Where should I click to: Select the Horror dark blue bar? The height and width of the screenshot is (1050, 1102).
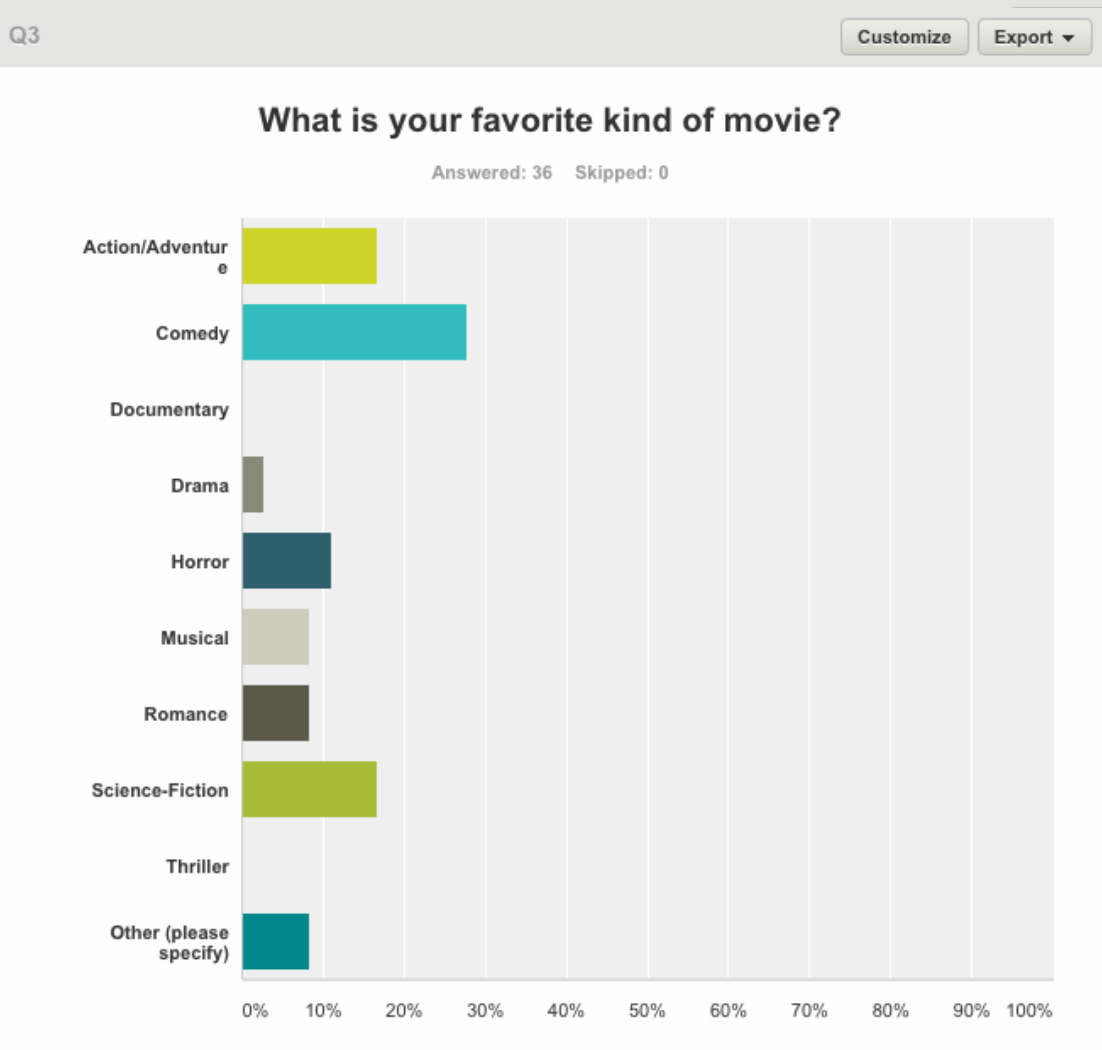point(286,561)
